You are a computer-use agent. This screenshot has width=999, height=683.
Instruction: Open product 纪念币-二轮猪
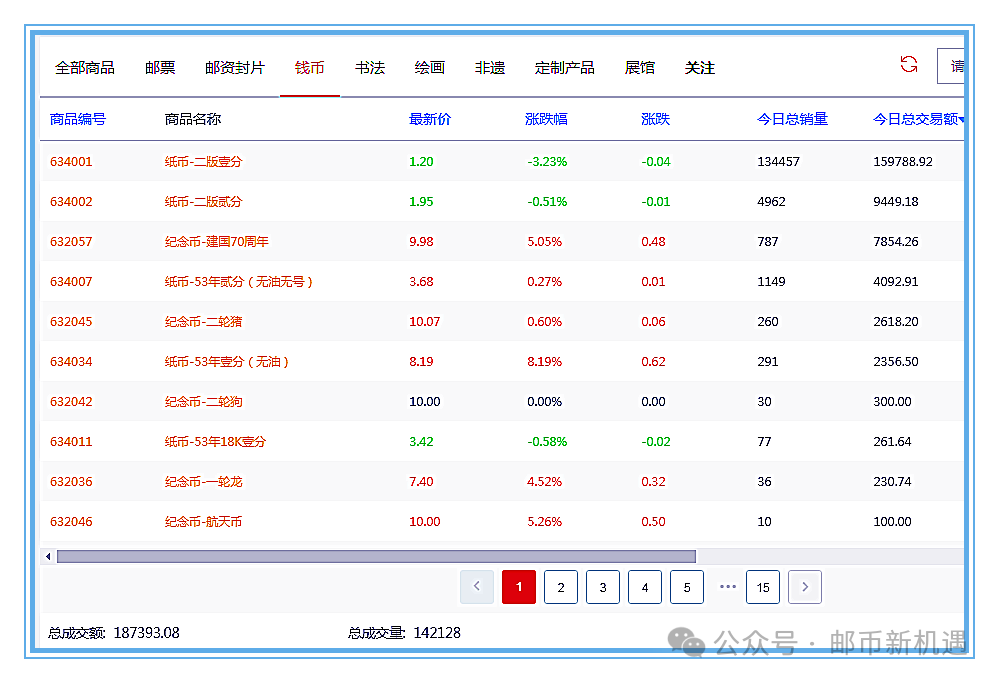(x=203, y=322)
